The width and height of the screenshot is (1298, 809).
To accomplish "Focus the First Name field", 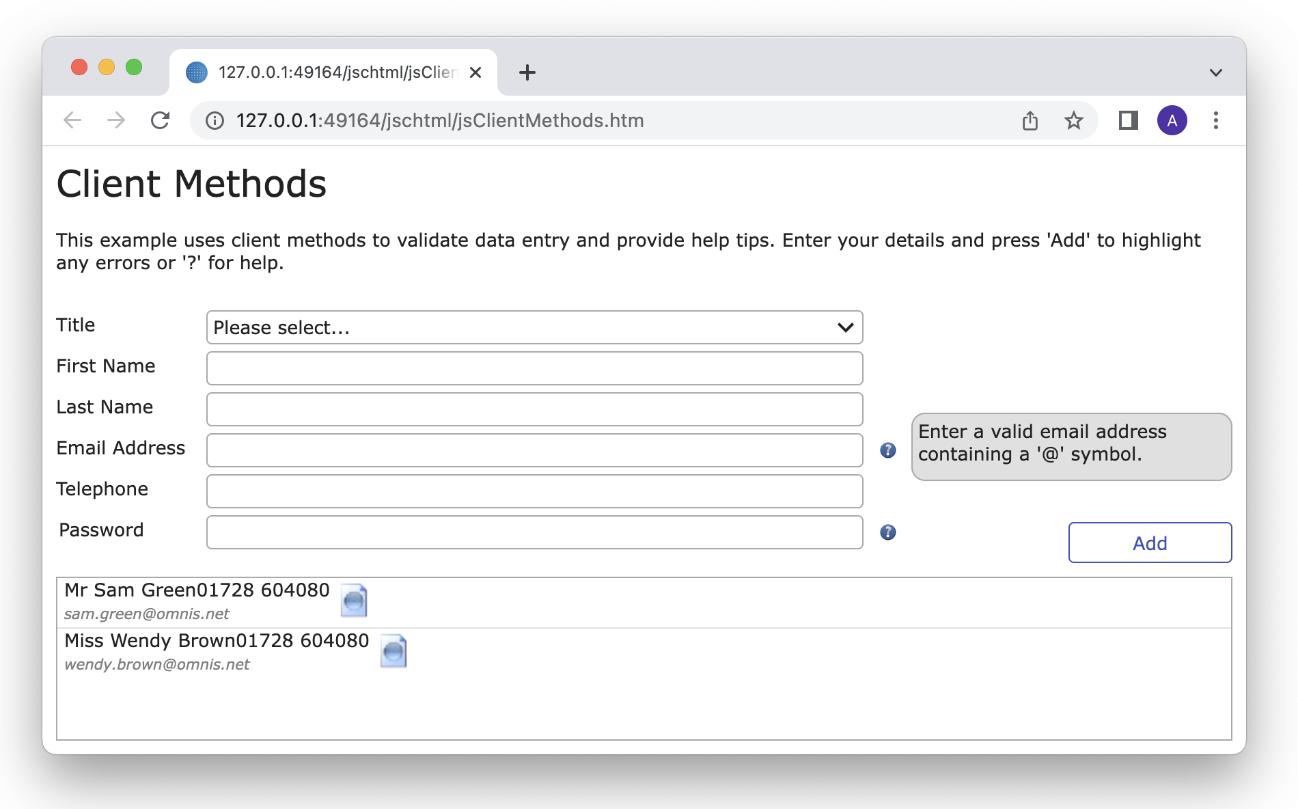I will coord(534,368).
